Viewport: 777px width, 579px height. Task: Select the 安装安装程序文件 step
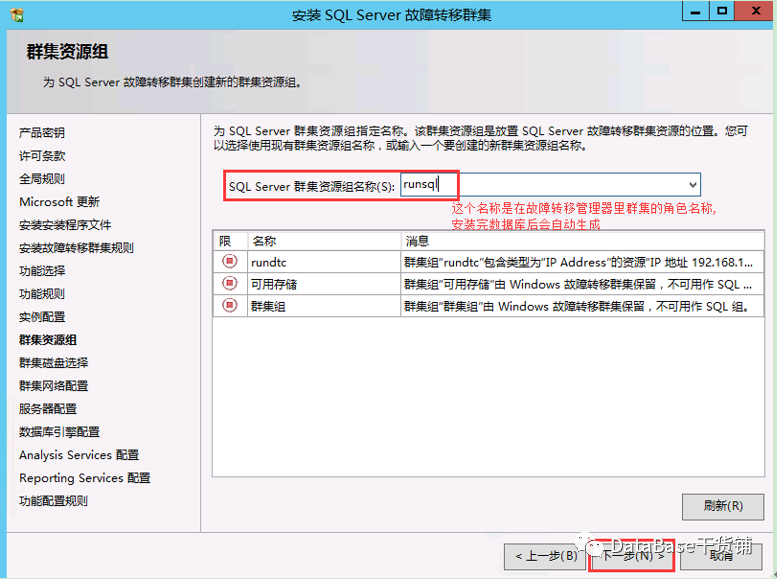pos(65,225)
